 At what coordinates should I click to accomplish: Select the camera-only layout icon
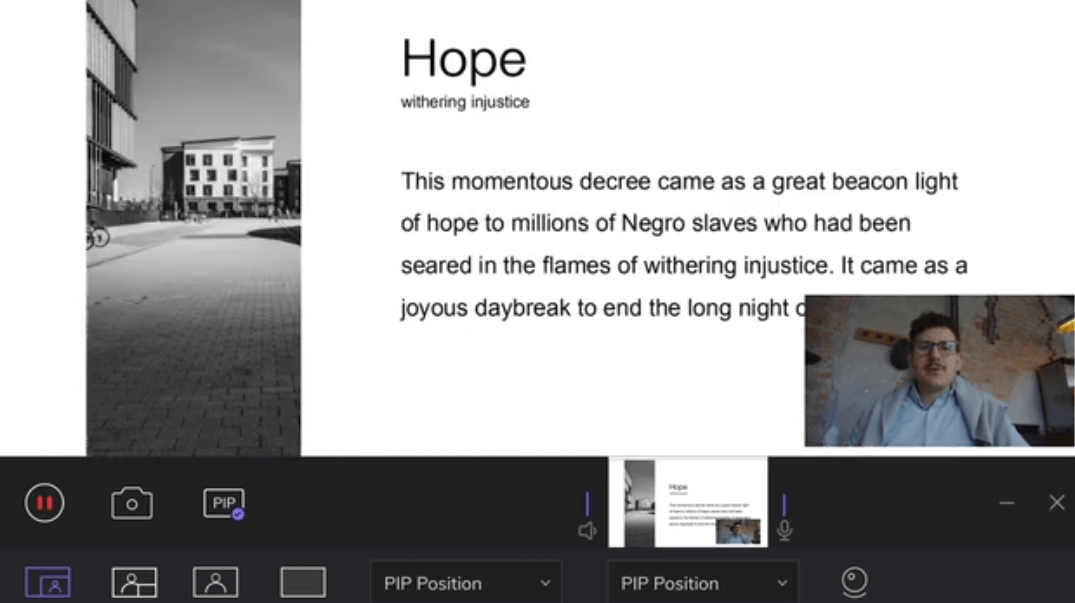215,582
